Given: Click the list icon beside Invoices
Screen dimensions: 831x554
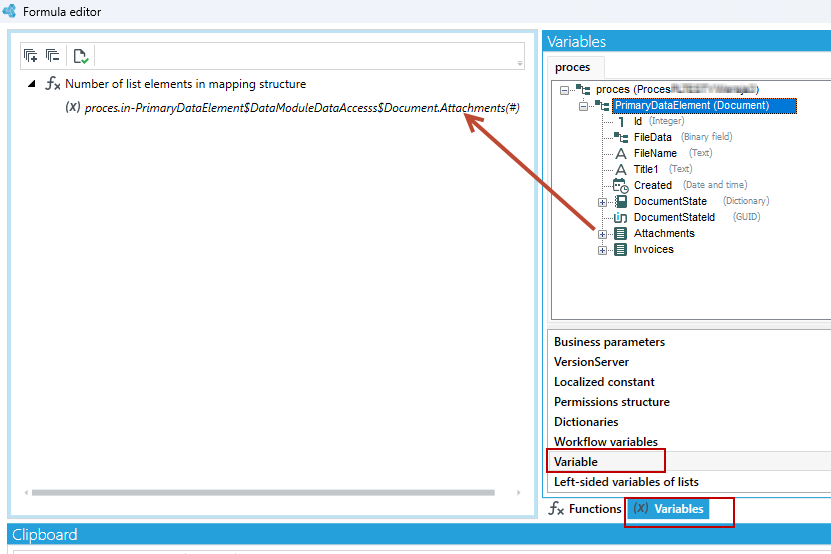Looking at the screenshot, I should (x=621, y=249).
